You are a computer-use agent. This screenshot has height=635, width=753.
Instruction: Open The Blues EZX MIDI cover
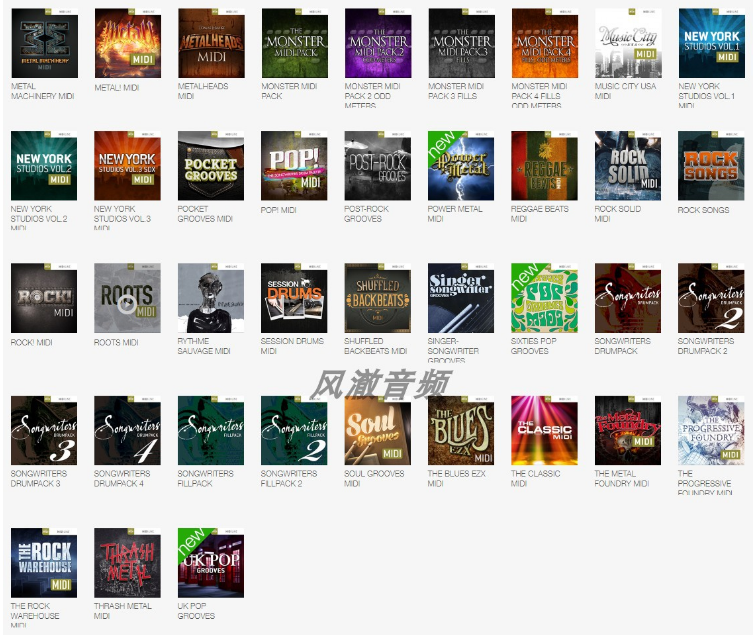461,430
